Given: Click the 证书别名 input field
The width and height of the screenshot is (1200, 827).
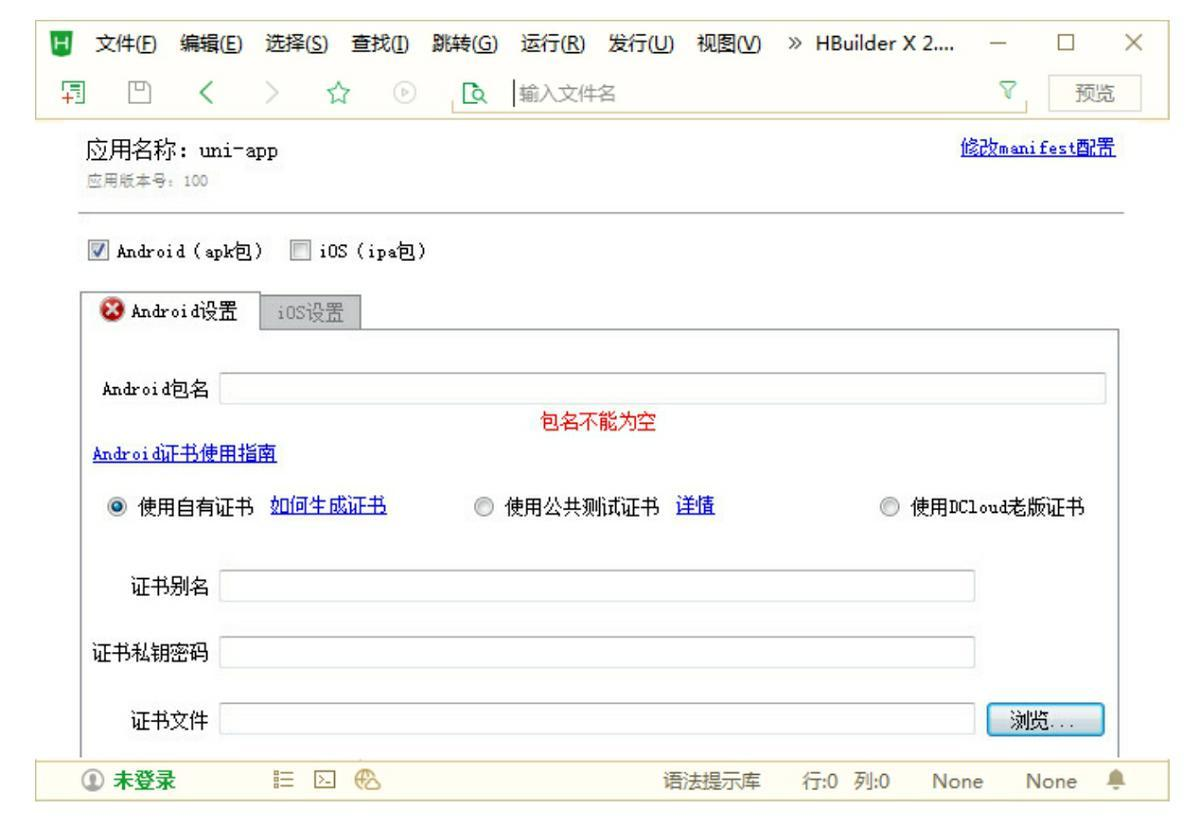Looking at the screenshot, I should [597, 586].
